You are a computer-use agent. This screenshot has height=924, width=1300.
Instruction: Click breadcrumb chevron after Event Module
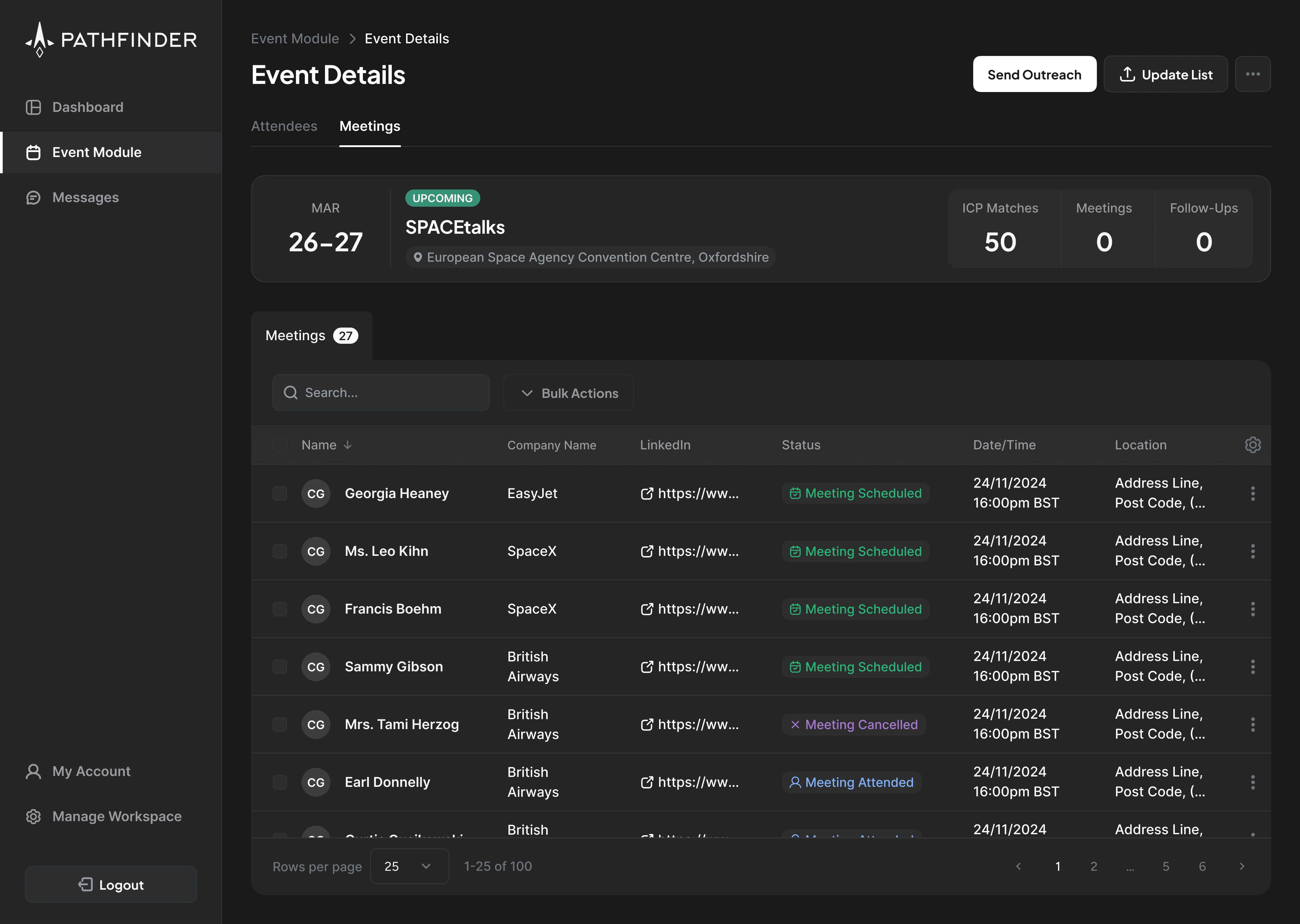(352, 39)
